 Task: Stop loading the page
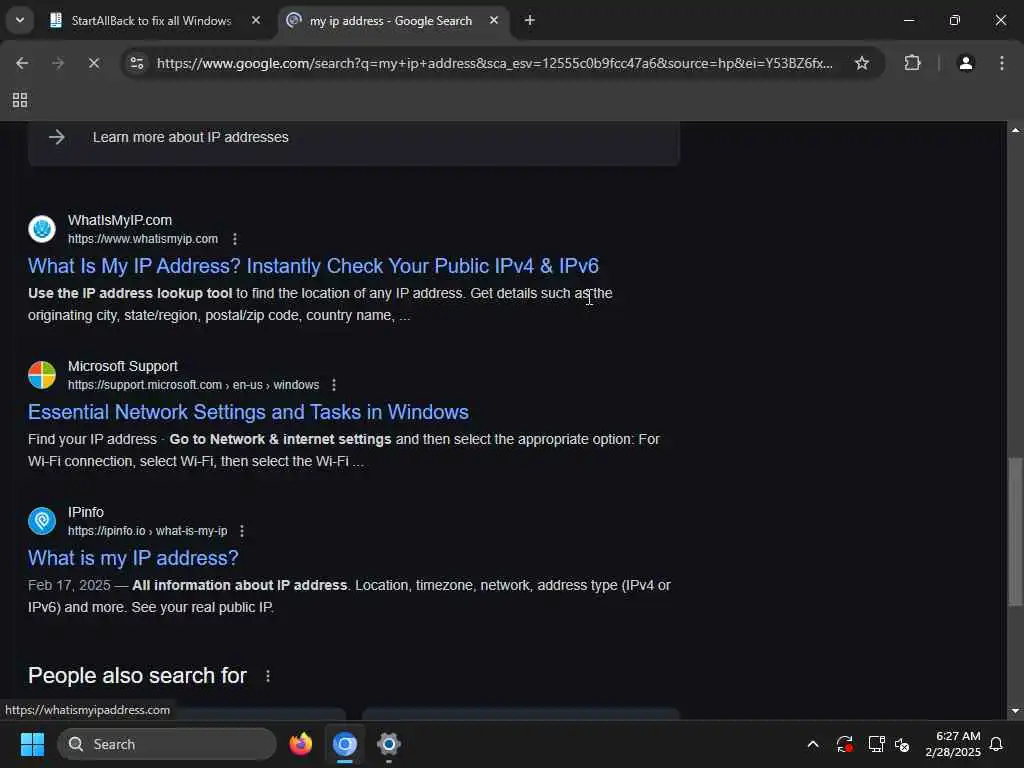click(93, 63)
